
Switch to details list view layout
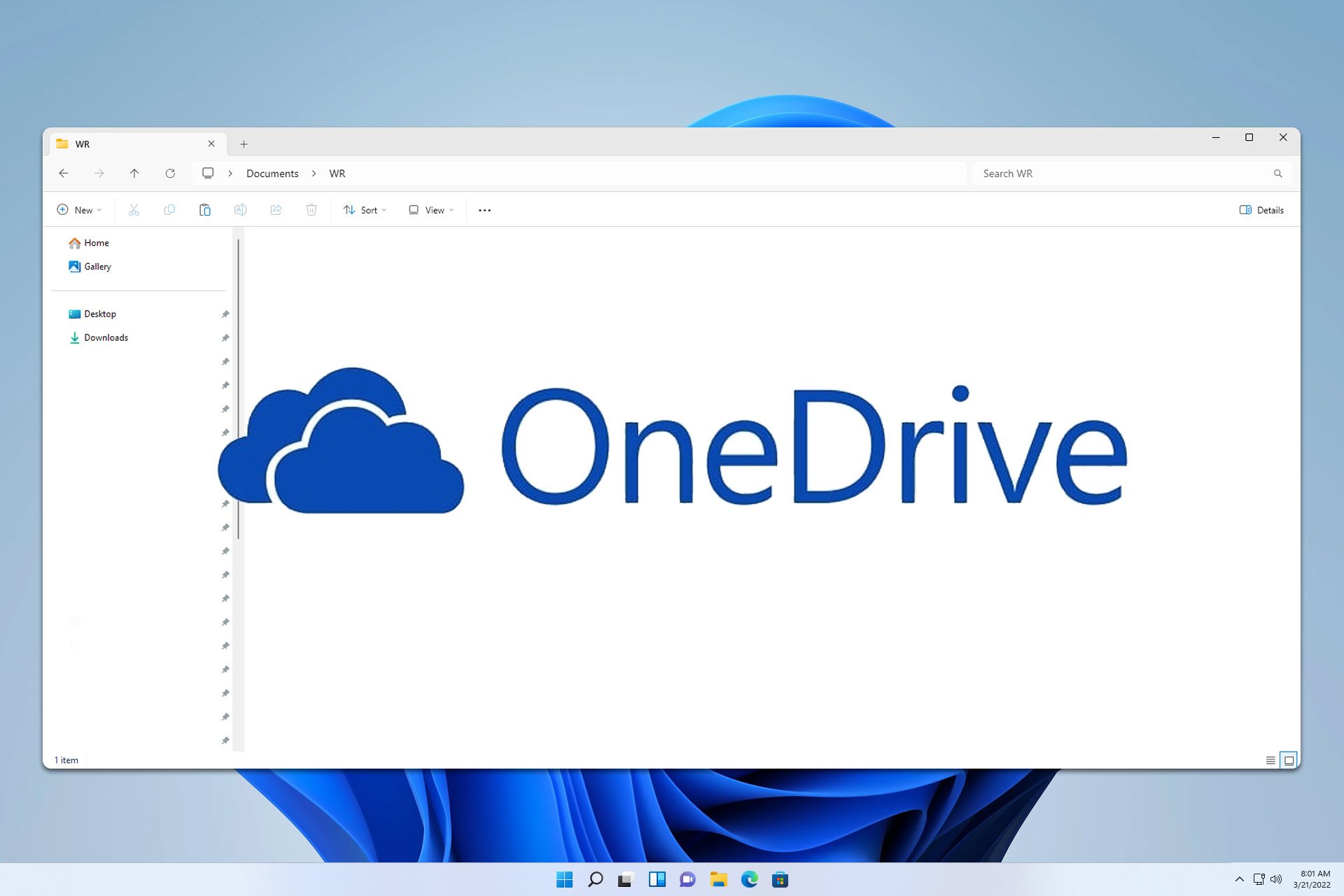click(x=1270, y=760)
